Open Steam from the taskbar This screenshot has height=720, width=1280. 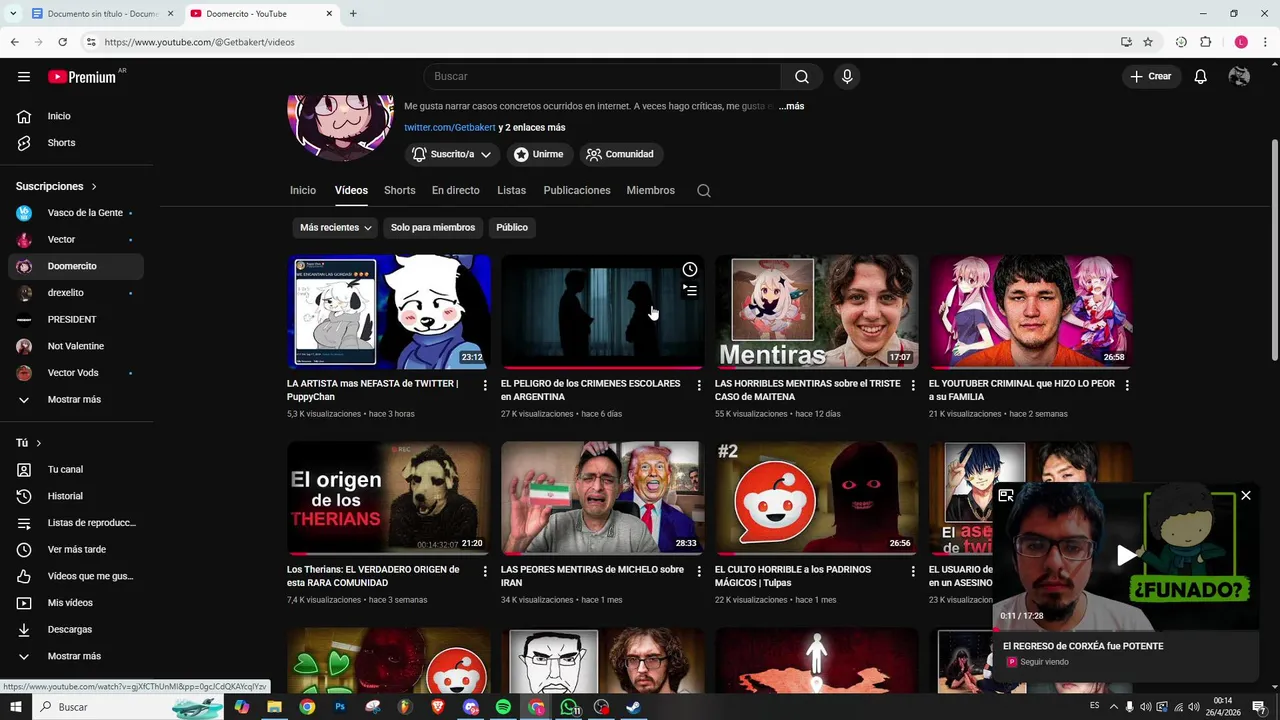point(634,707)
